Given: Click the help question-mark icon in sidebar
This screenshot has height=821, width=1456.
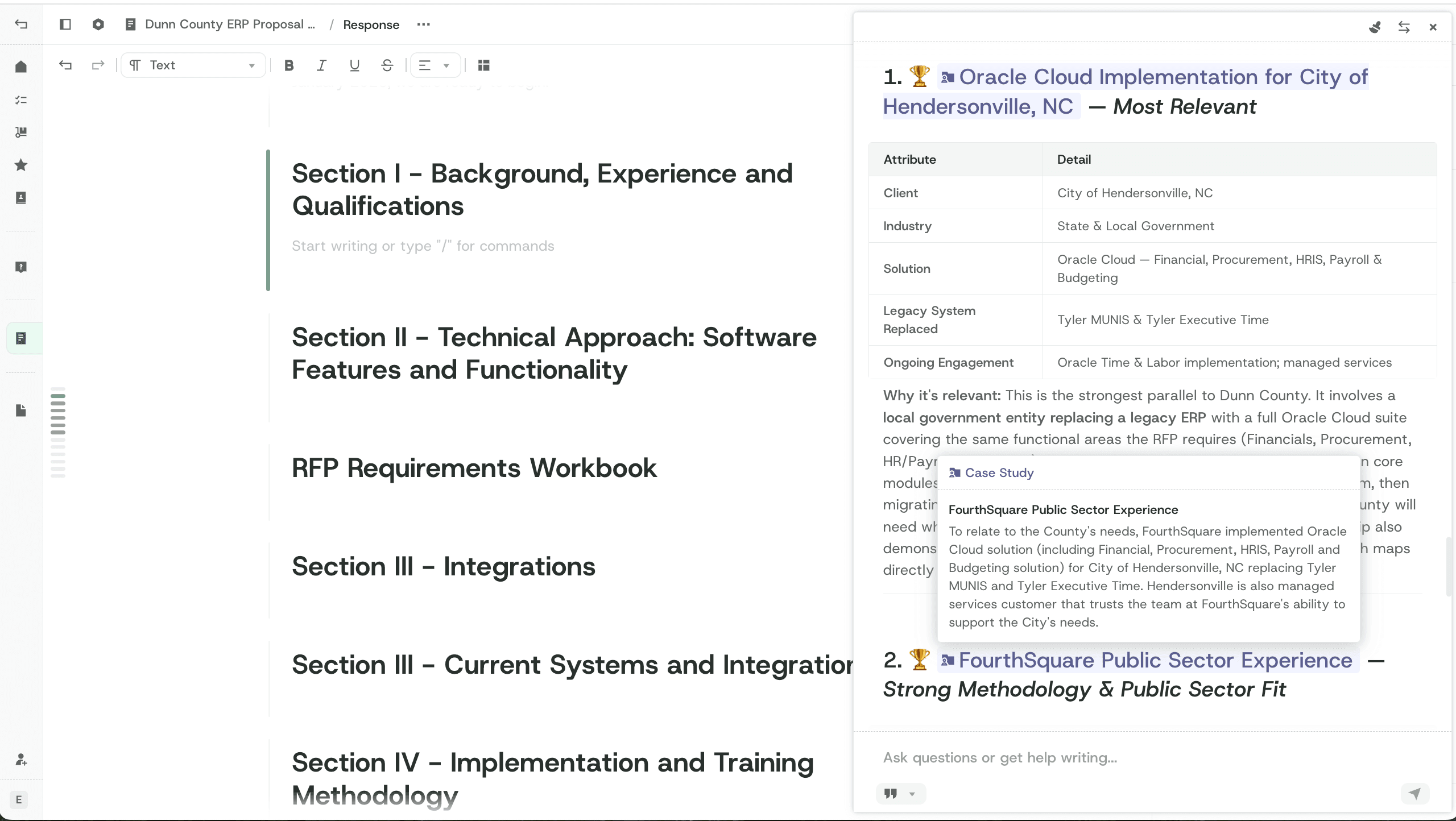Looking at the screenshot, I should [21, 267].
